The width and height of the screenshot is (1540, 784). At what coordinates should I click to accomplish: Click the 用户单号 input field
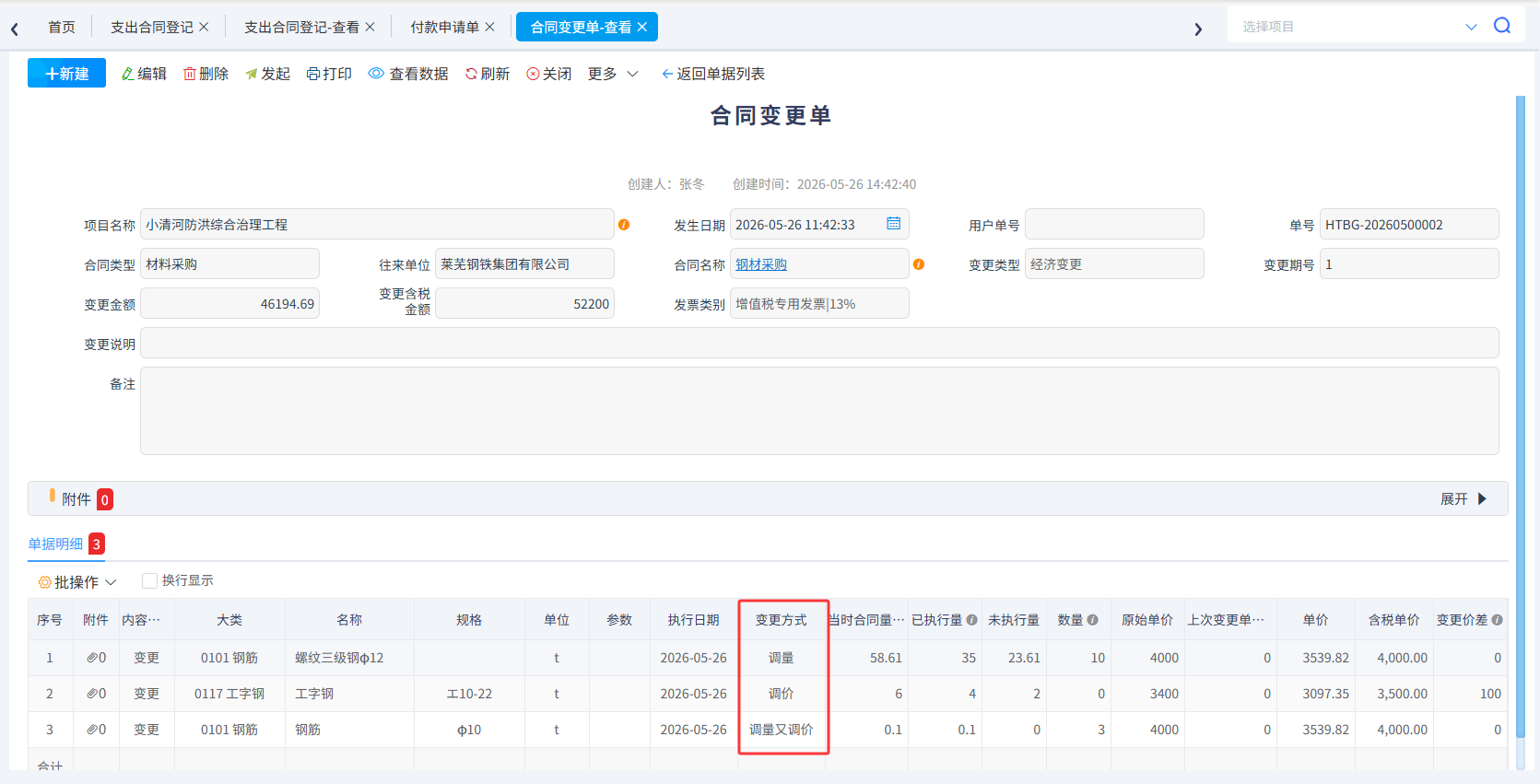(1114, 225)
